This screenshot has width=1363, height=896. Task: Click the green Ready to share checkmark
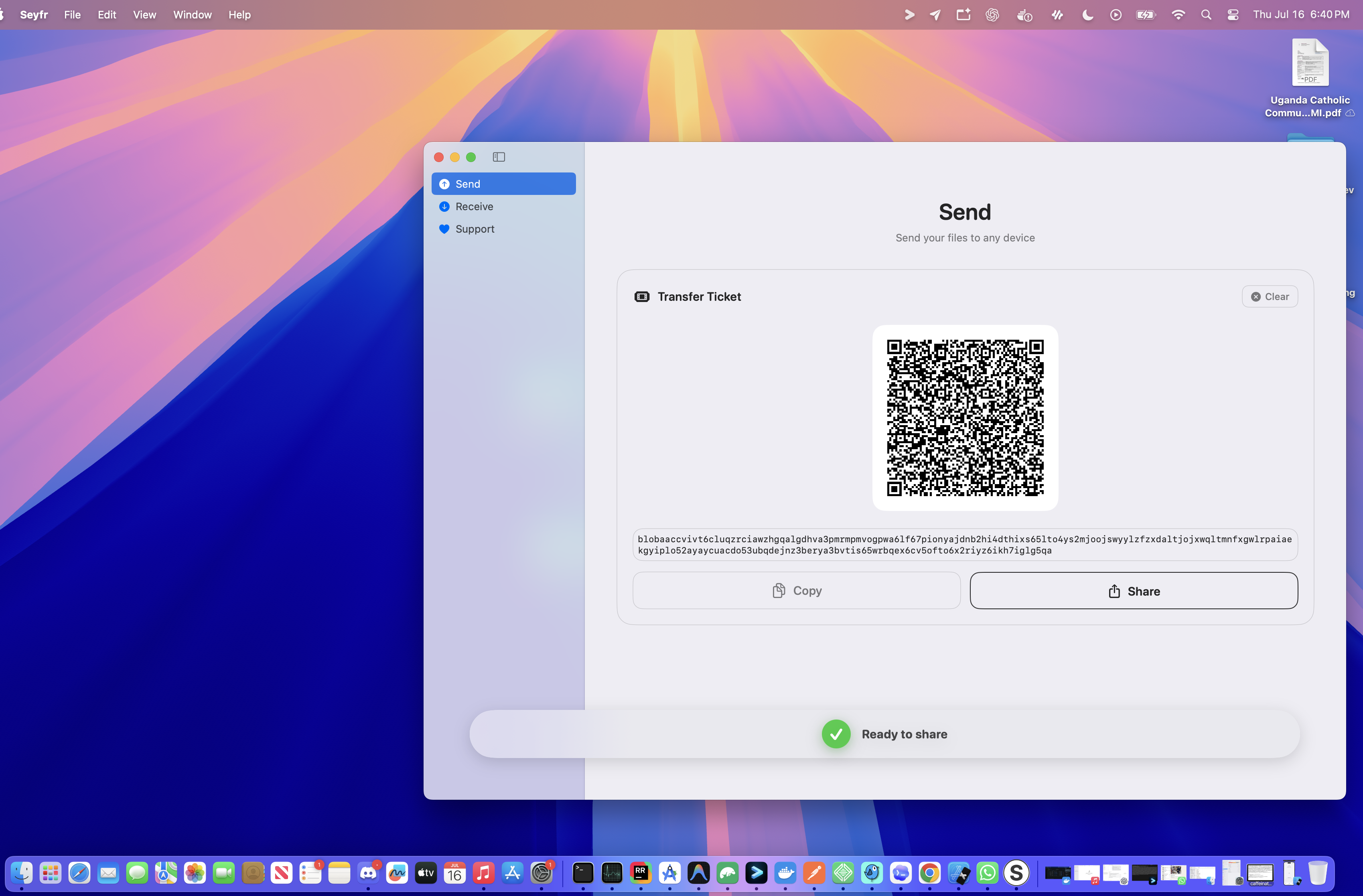836,734
